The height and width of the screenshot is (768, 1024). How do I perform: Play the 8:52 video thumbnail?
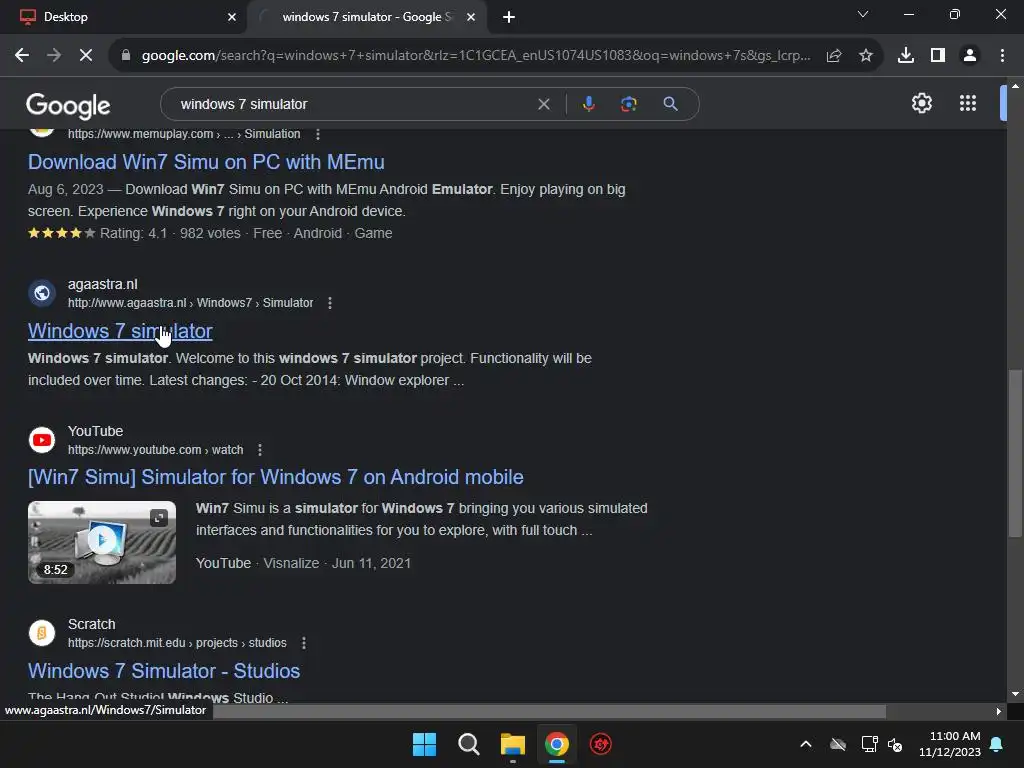tap(102, 542)
